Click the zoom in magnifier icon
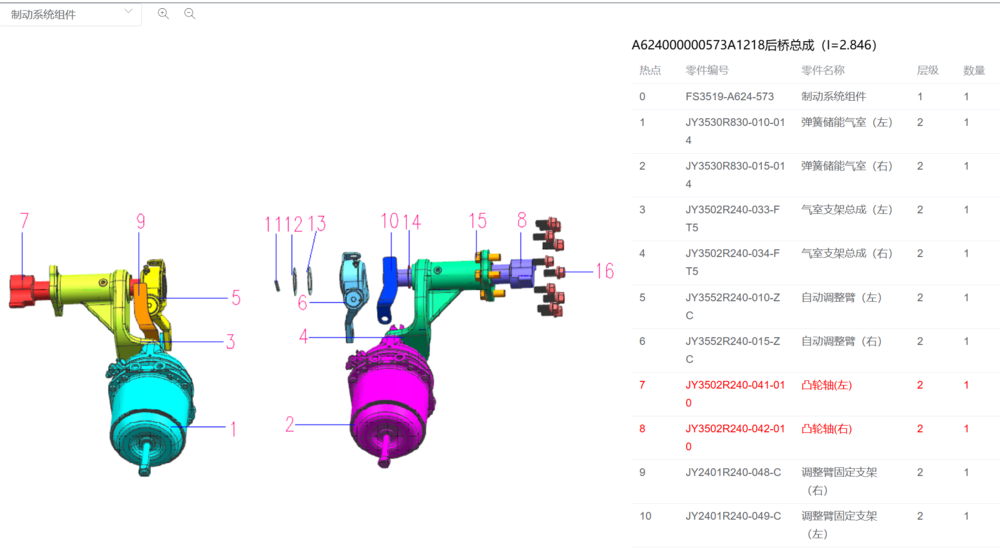Viewport: 1000px width, 550px height. (x=163, y=14)
